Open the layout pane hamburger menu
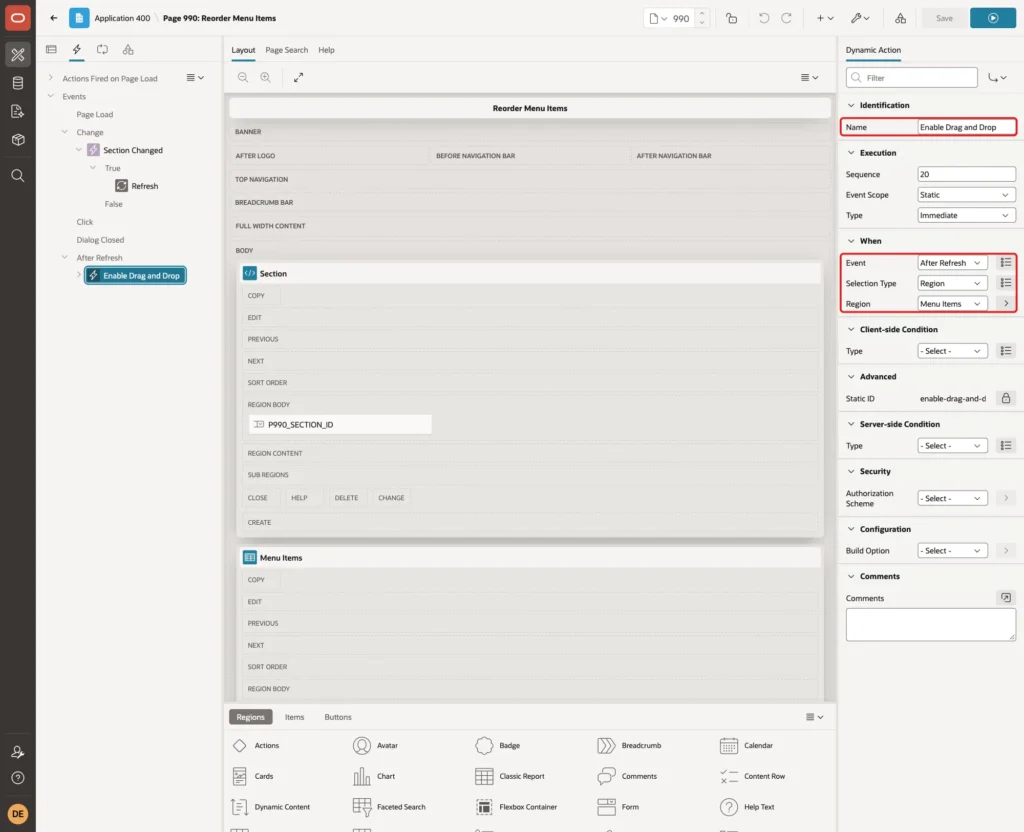Image resolution: width=1024 pixels, height=832 pixels. click(x=810, y=78)
